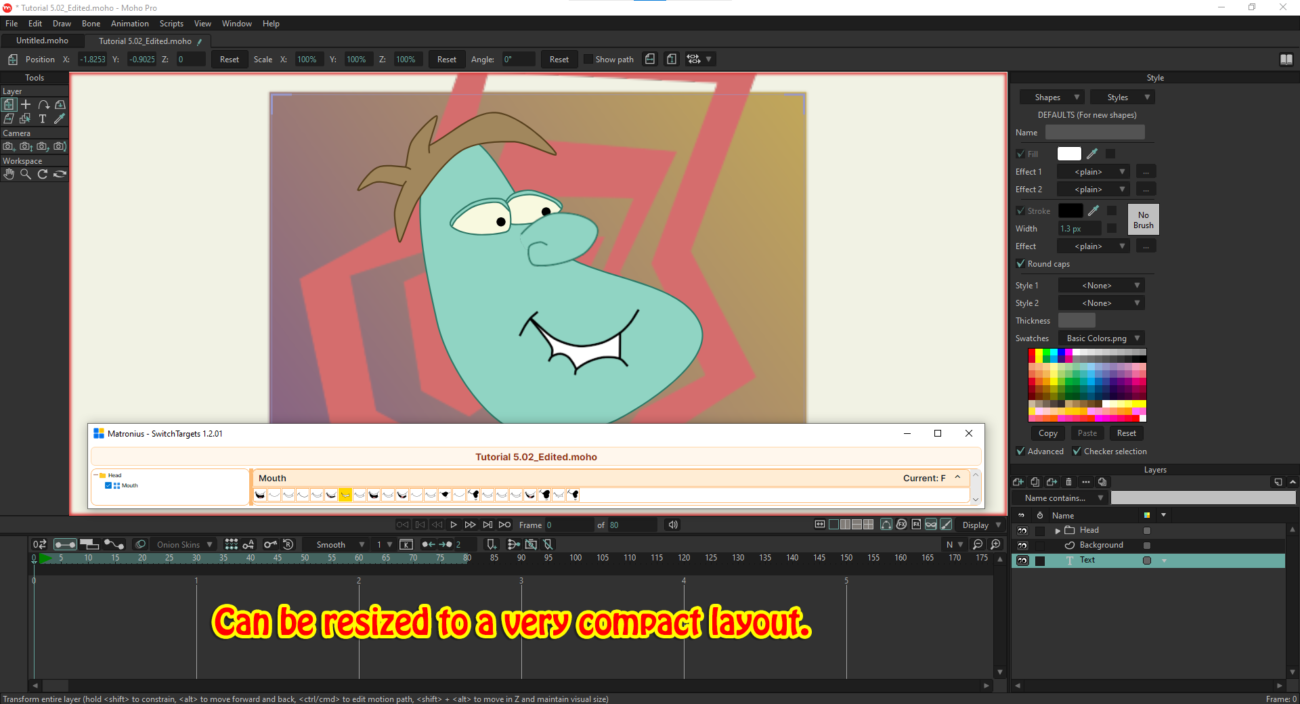This screenshot has height=704, width=1300.
Task: Select the Pan Workspace hand tool
Action: pos(9,174)
